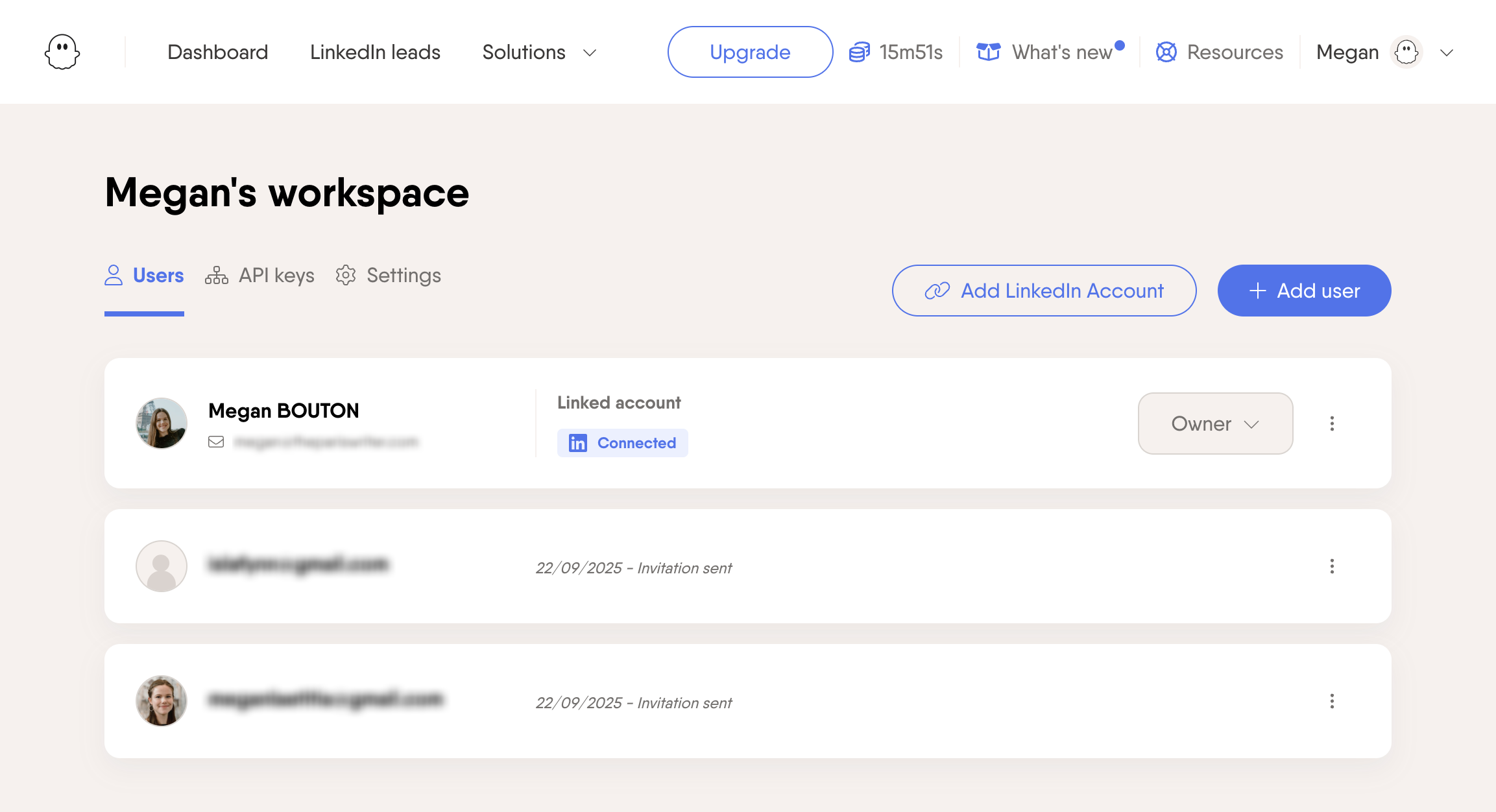The image size is (1496, 812).
Task: Open LinkedIn leads page
Action: click(375, 52)
